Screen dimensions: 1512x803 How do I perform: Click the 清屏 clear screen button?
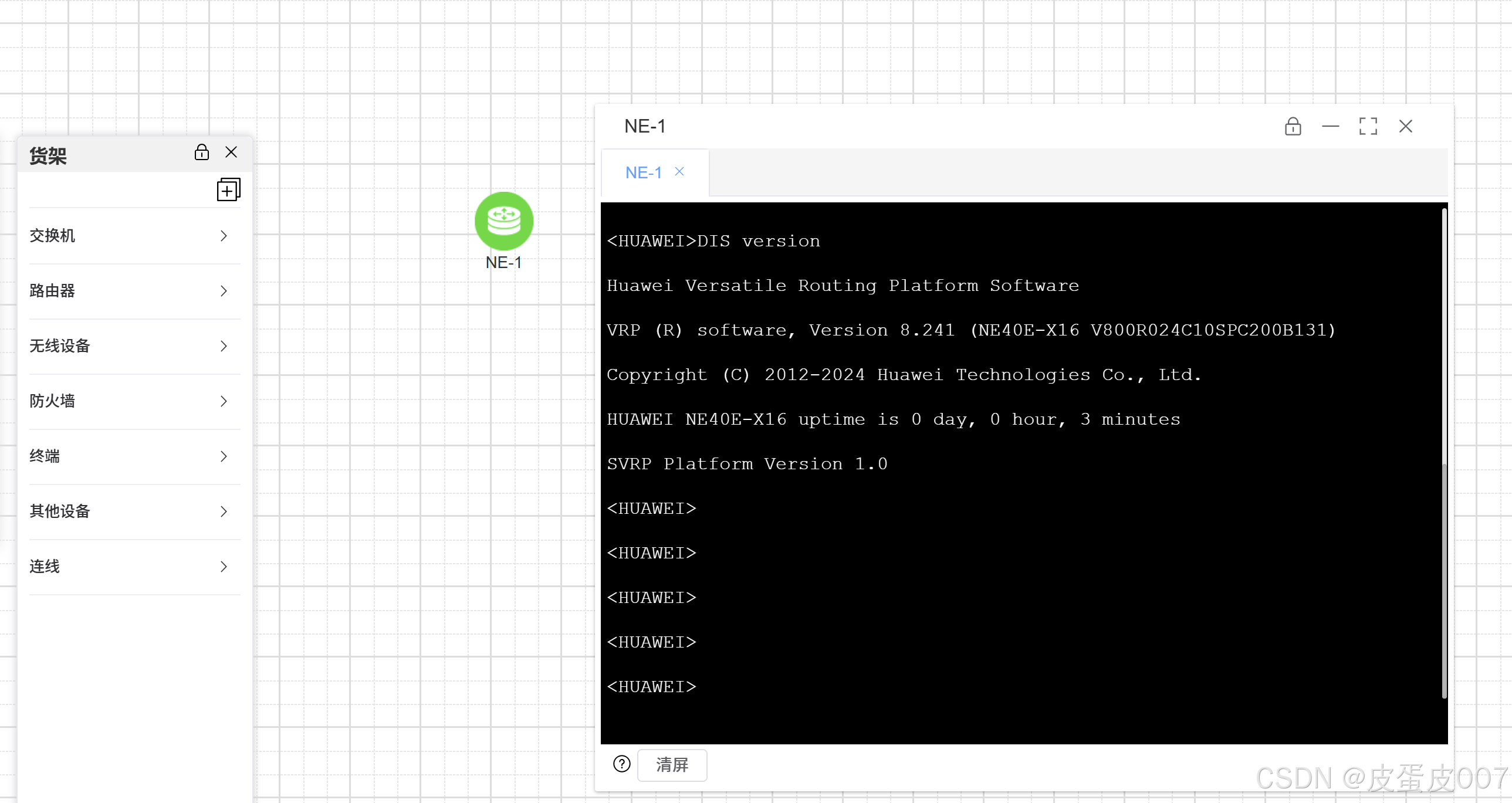point(671,764)
